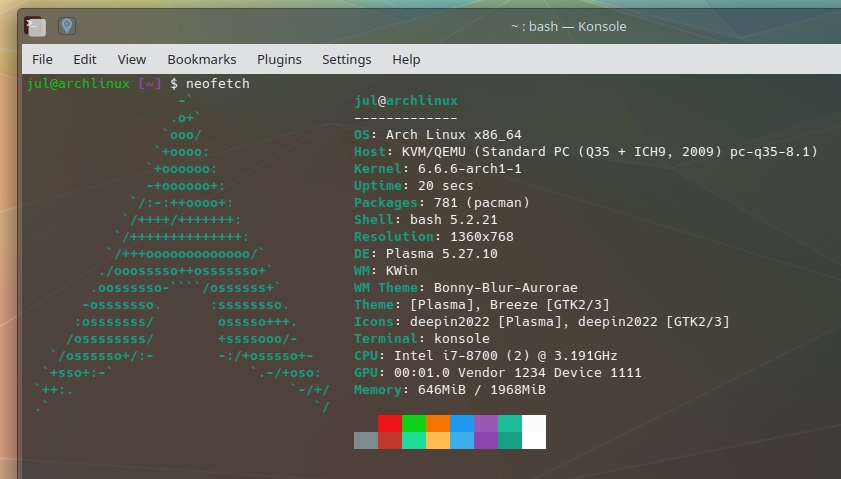Open the Help menu

pyautogui.click(x=406, y=60)
